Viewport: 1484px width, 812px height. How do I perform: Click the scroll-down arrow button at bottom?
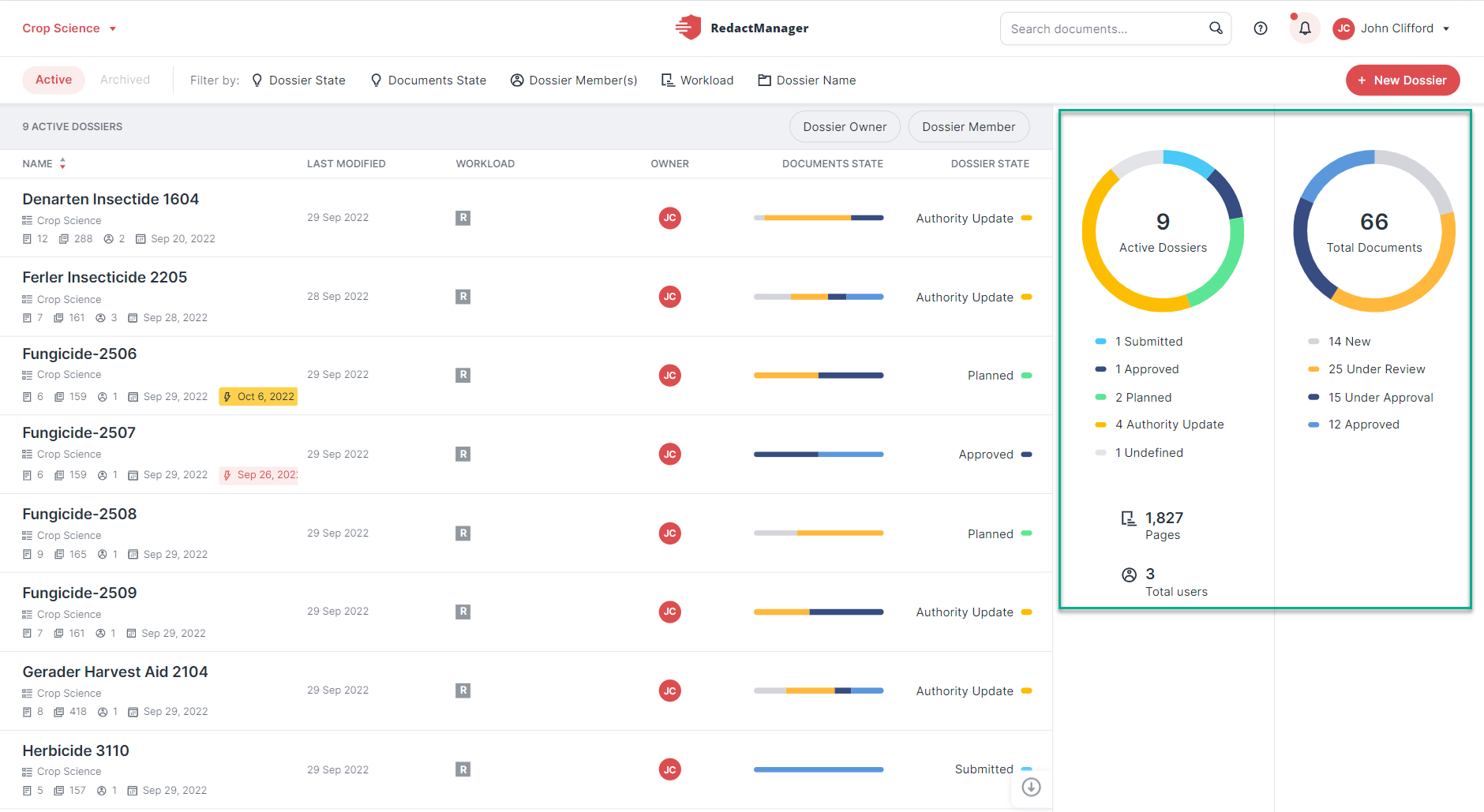click(1031, 787)
